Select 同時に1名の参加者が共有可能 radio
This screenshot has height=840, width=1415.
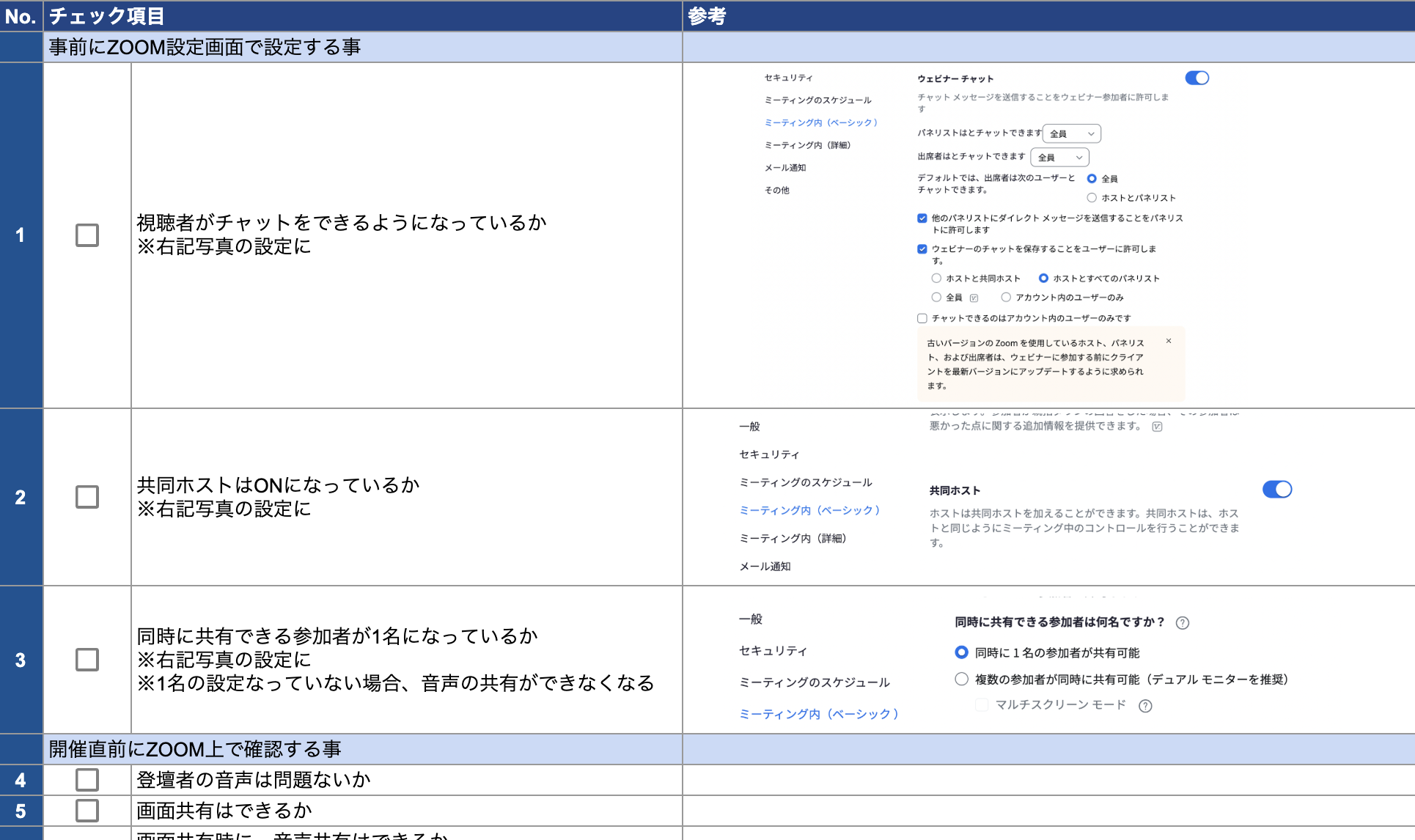(961, 652)
